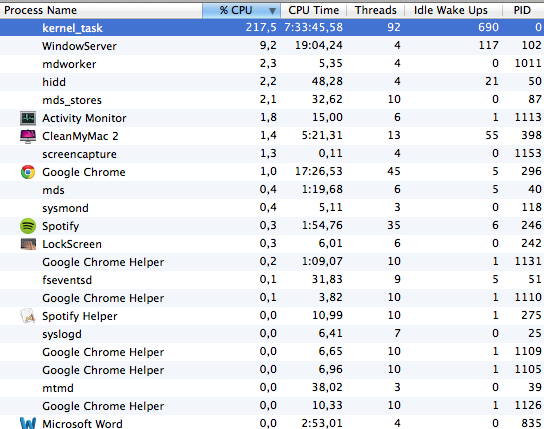Click kernel_task threads value 92
The width and height of the screenshot is (544, 429).
click(394, 27)
